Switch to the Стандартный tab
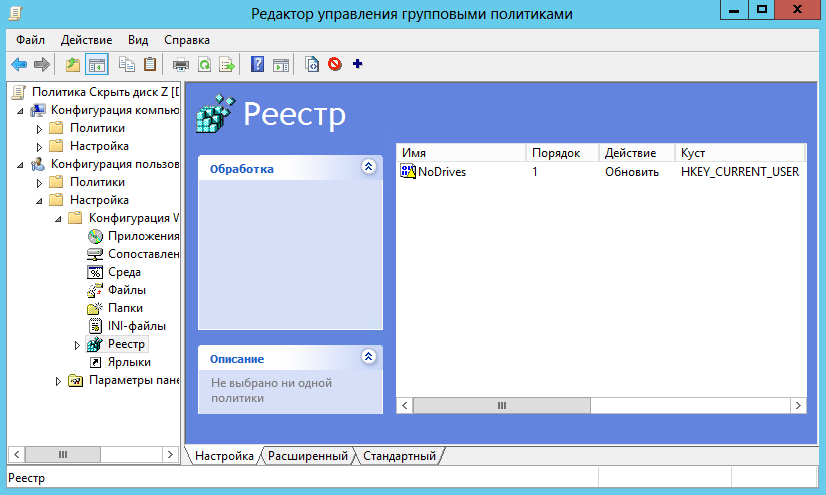The image size is (826, 495). (x=399, y=456)
